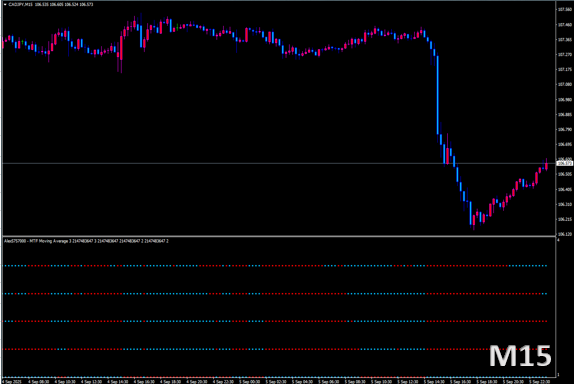
Task: Click the '4 Sep 08:30' time axis label
Action: point(38,381)
